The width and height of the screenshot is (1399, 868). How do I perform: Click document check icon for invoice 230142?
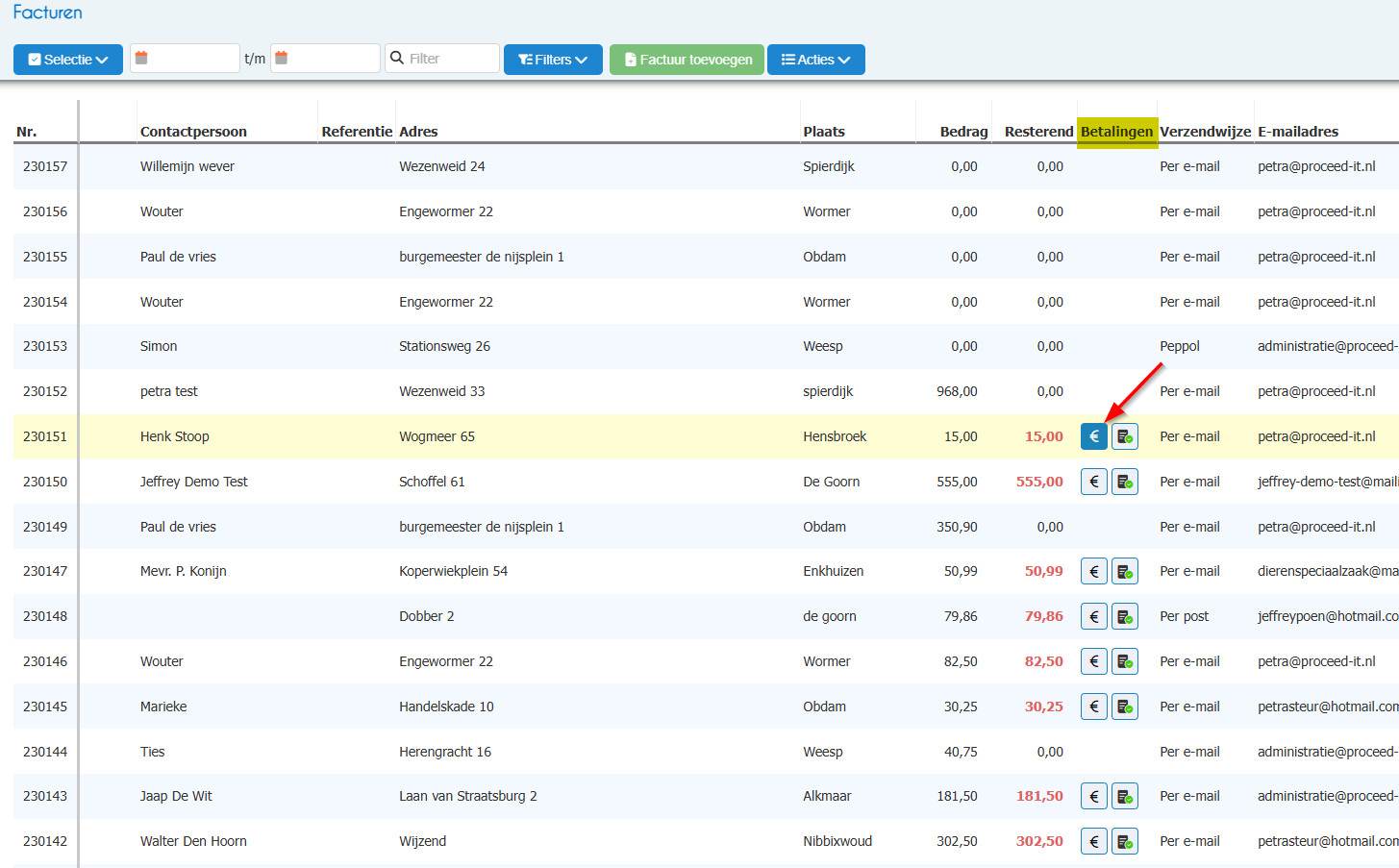click(x=1125, y=841)
